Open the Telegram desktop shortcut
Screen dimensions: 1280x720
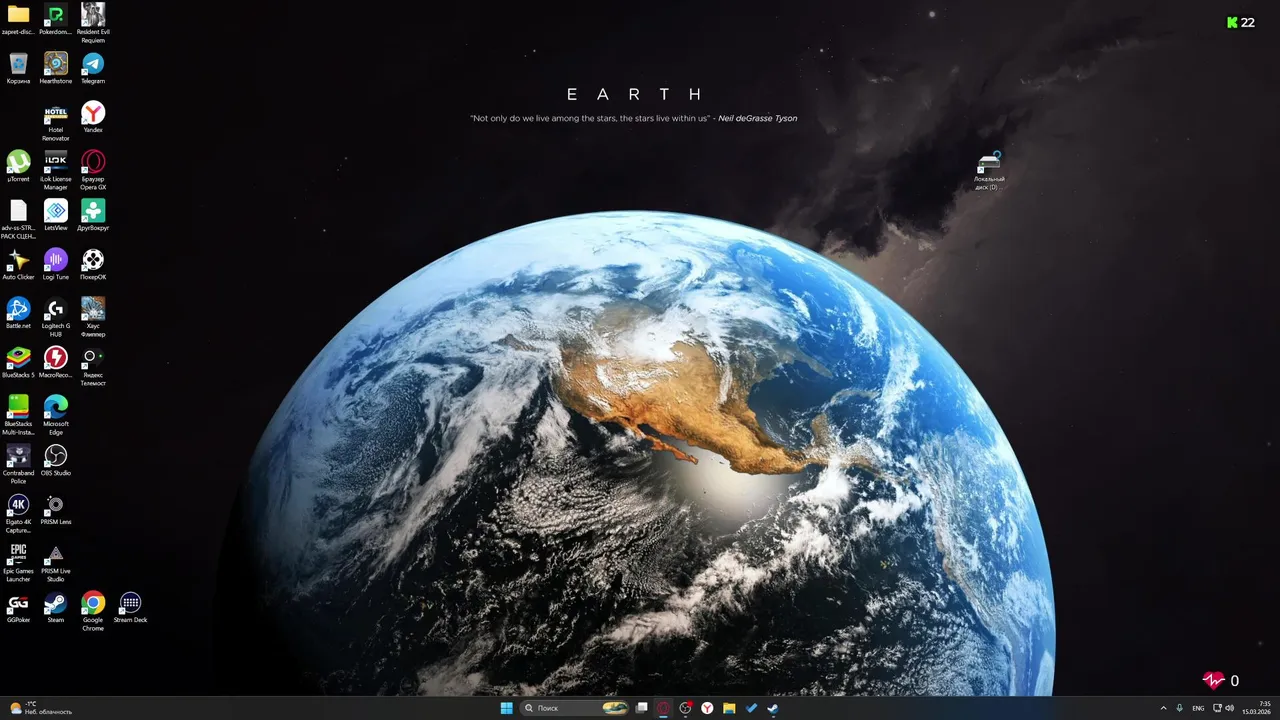[x=93, y=68]
